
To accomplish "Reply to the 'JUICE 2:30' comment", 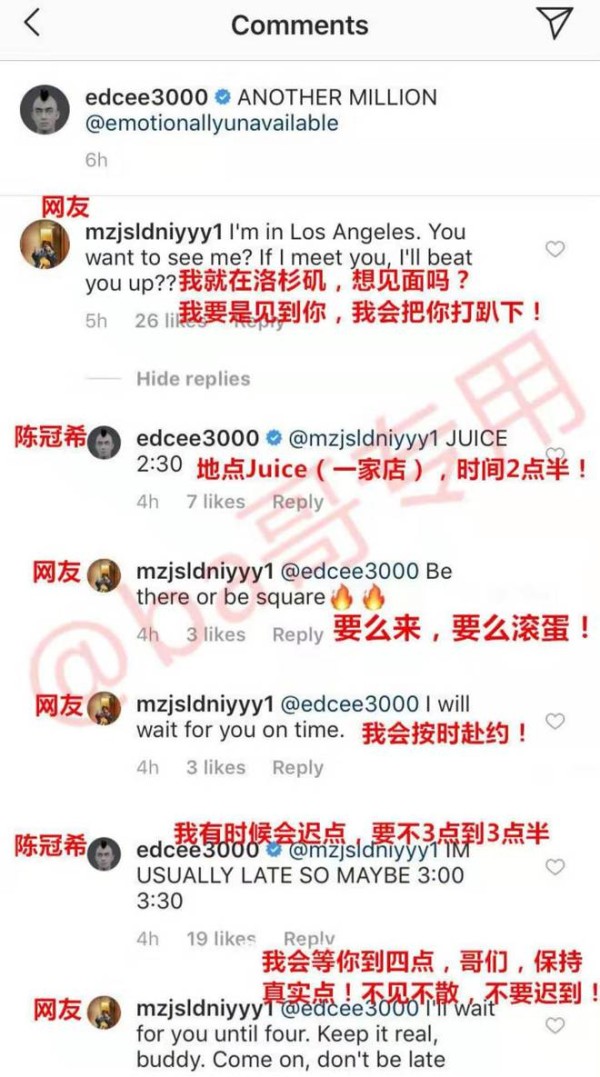I will tap(297, 502).
